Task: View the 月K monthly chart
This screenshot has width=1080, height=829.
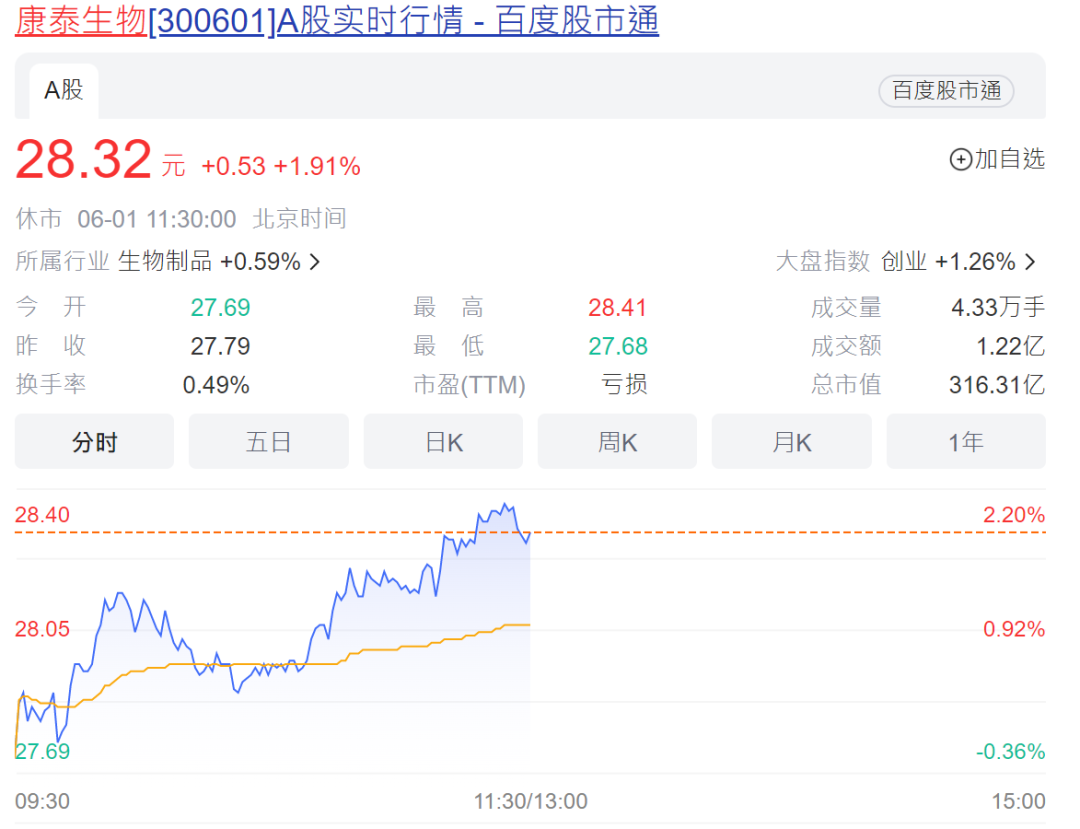Action: [791, 441]
